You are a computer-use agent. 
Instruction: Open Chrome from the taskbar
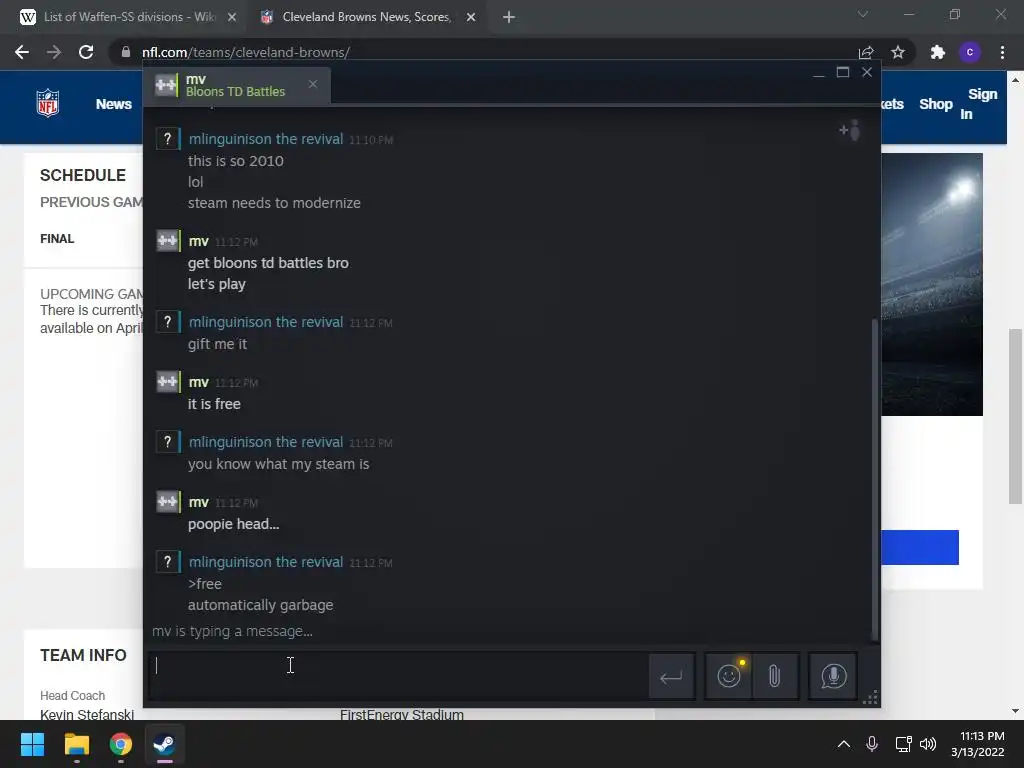coord(121,744)
